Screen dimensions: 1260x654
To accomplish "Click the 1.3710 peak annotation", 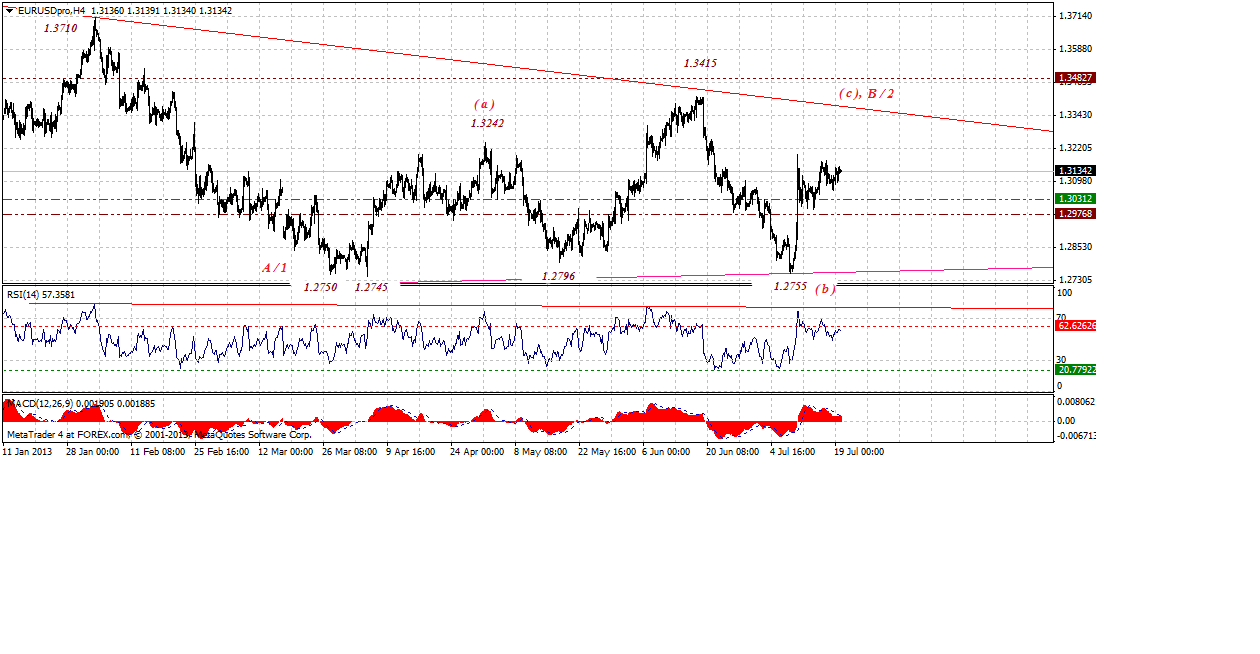I will click(60, 29).
